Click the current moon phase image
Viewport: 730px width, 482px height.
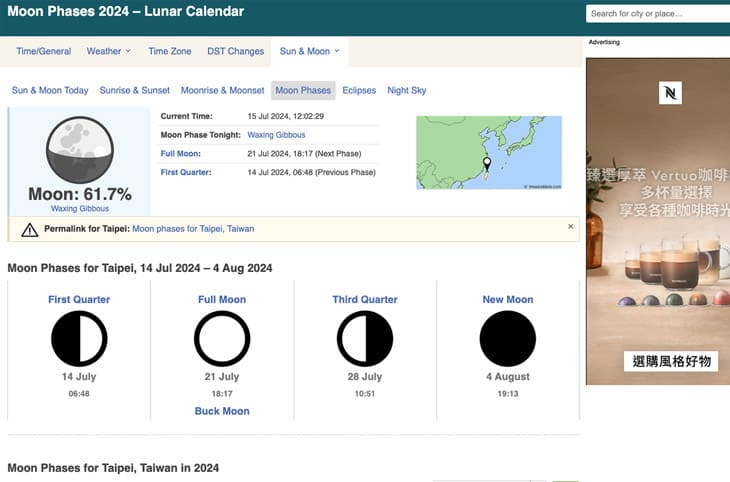pos(80,149)
